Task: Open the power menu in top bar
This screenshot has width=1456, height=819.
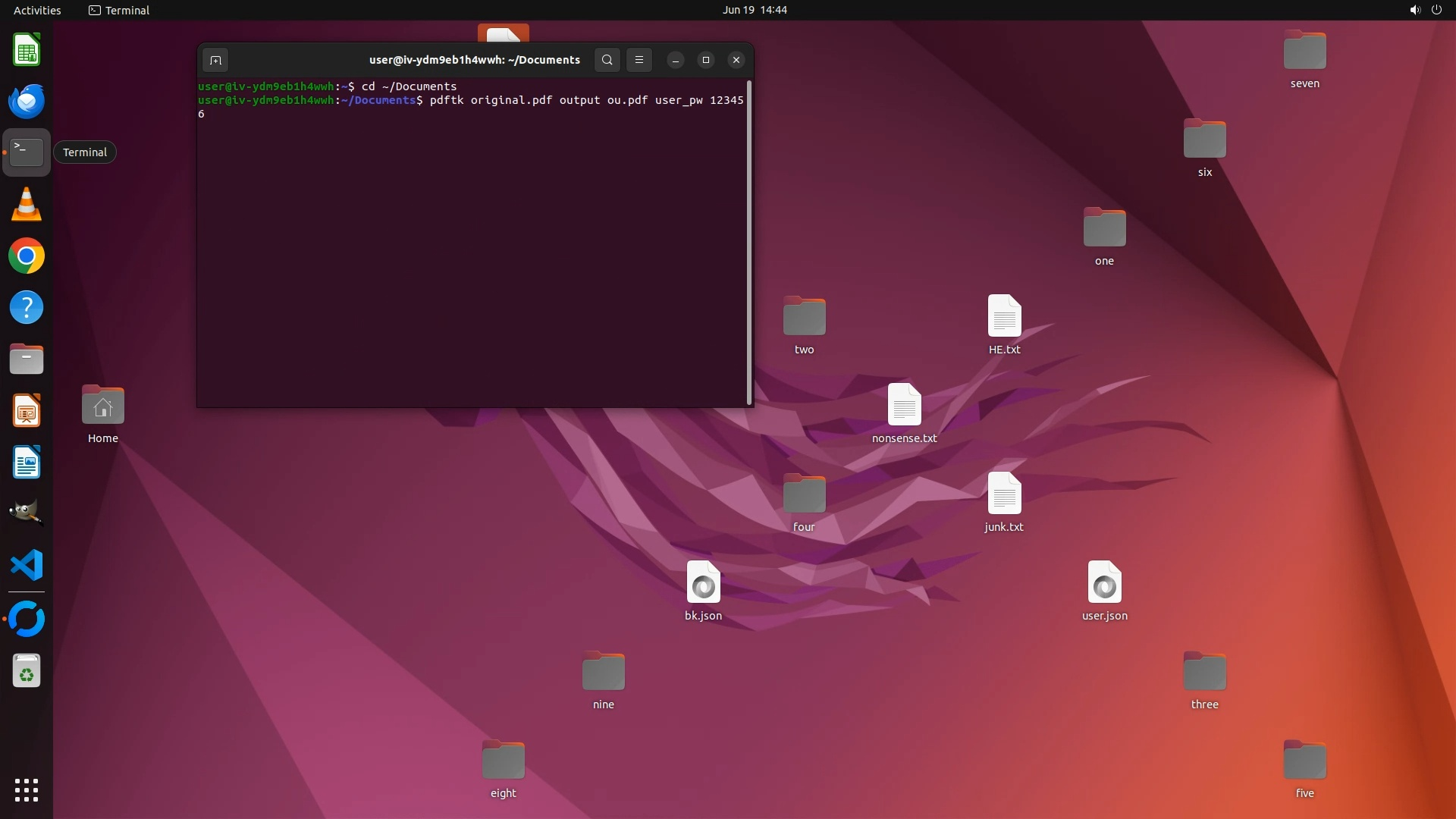Action: [x=1436, y=10]
